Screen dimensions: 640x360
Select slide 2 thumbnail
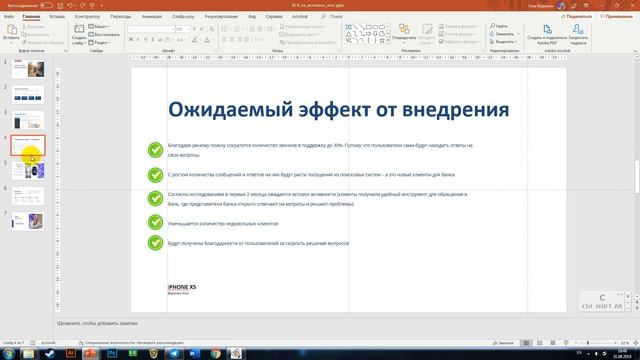pyautogui.click(x=28, y=94)
